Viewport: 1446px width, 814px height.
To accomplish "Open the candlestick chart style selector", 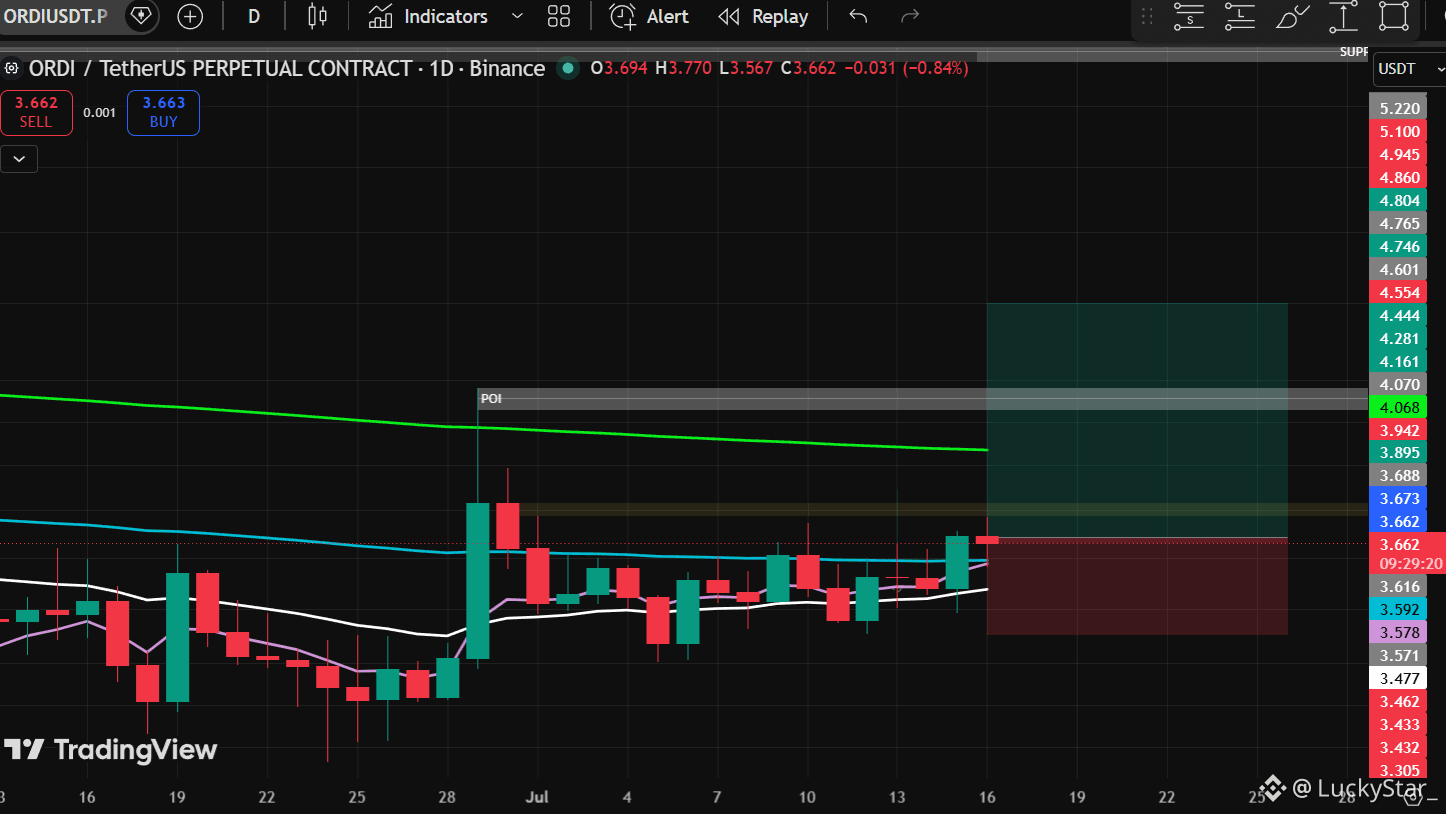I will (317, 16).
